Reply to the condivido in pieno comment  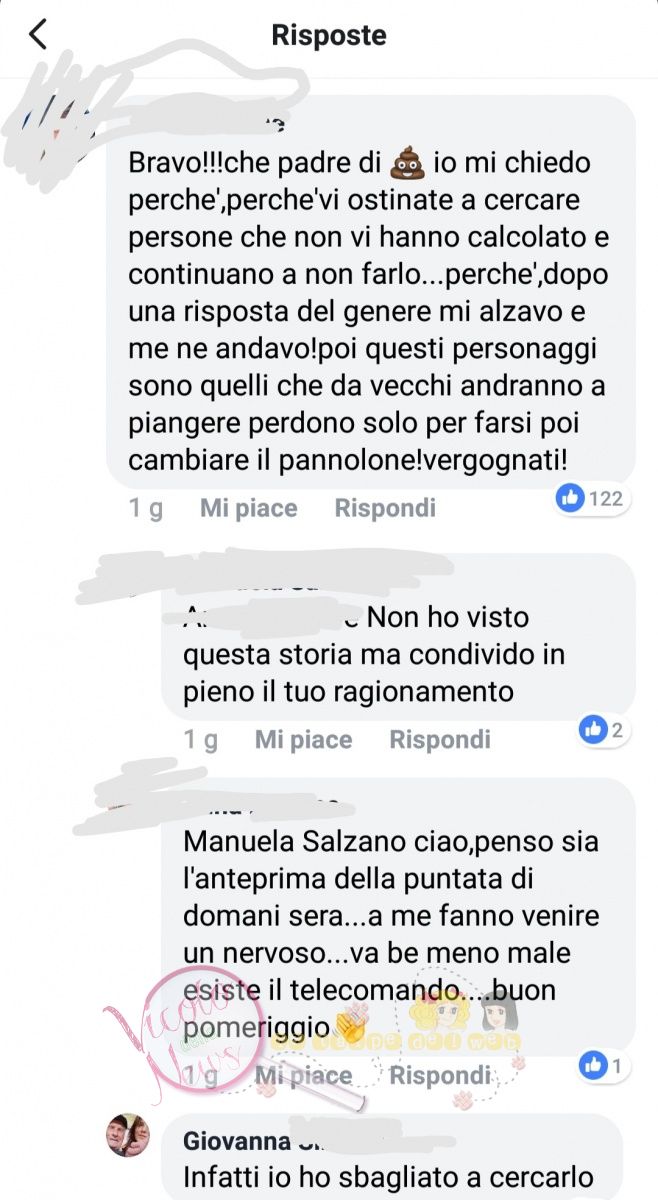point(440,740)
